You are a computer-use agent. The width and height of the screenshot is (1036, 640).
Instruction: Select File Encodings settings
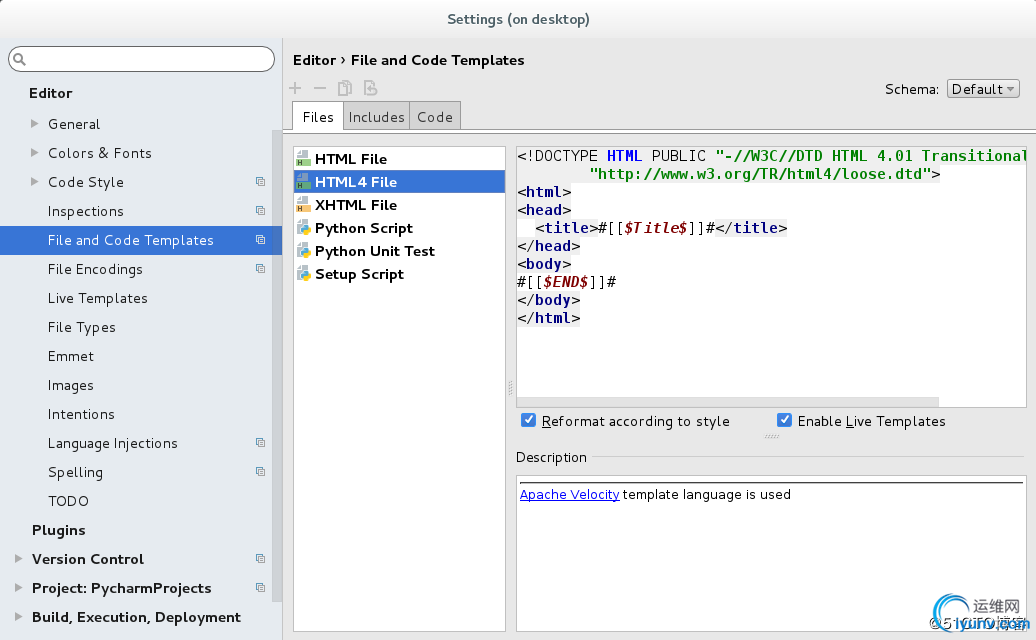(95, 269)
